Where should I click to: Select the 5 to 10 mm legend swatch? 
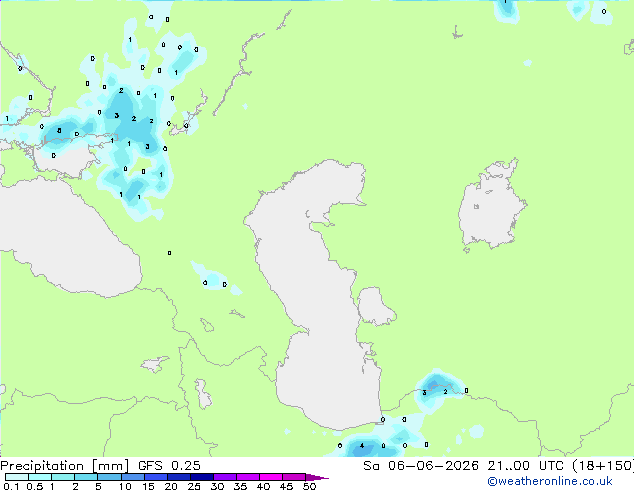click(109, 477)
